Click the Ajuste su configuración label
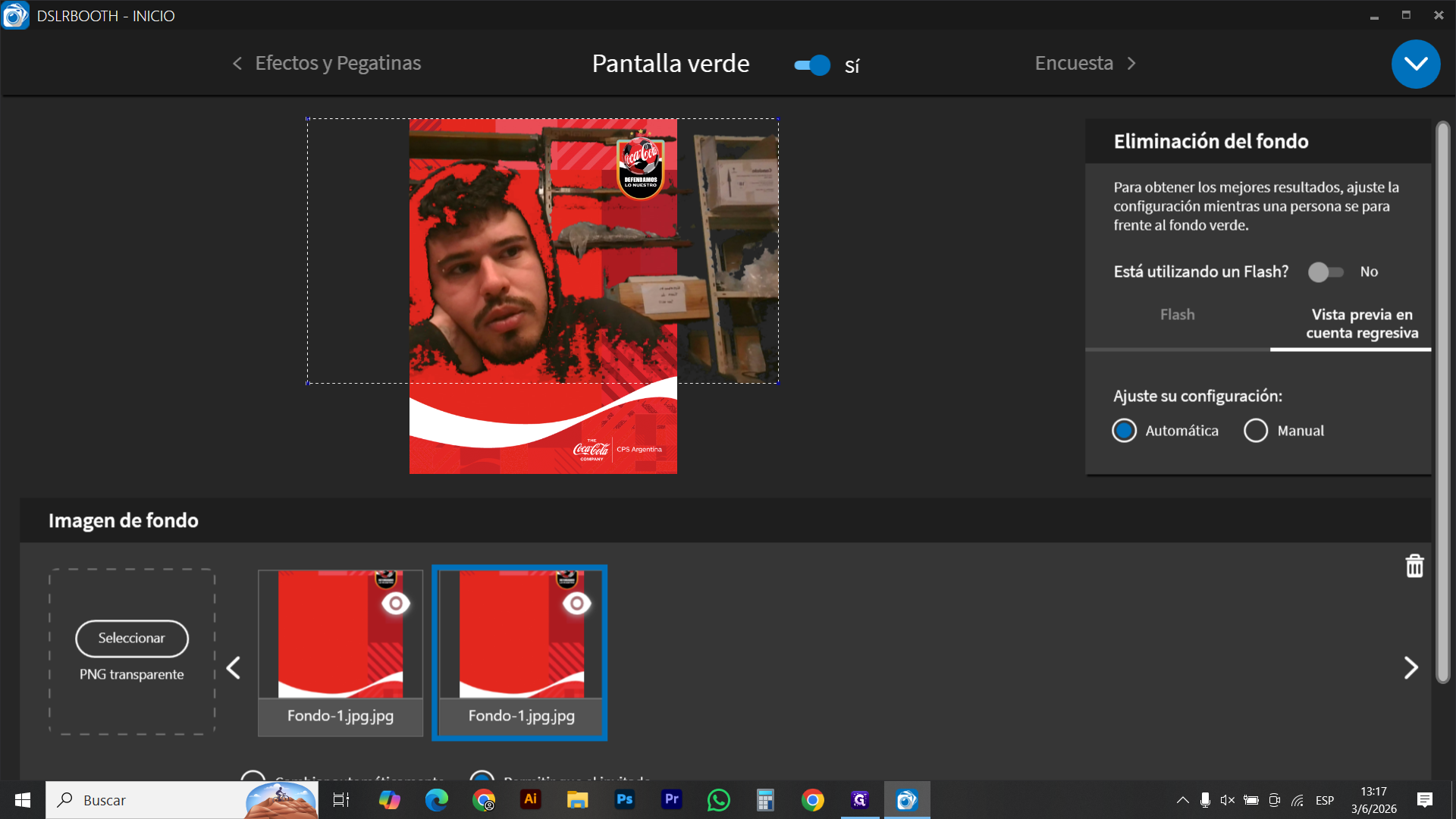The image size is (1456, 819). [x=1198, y=396]
